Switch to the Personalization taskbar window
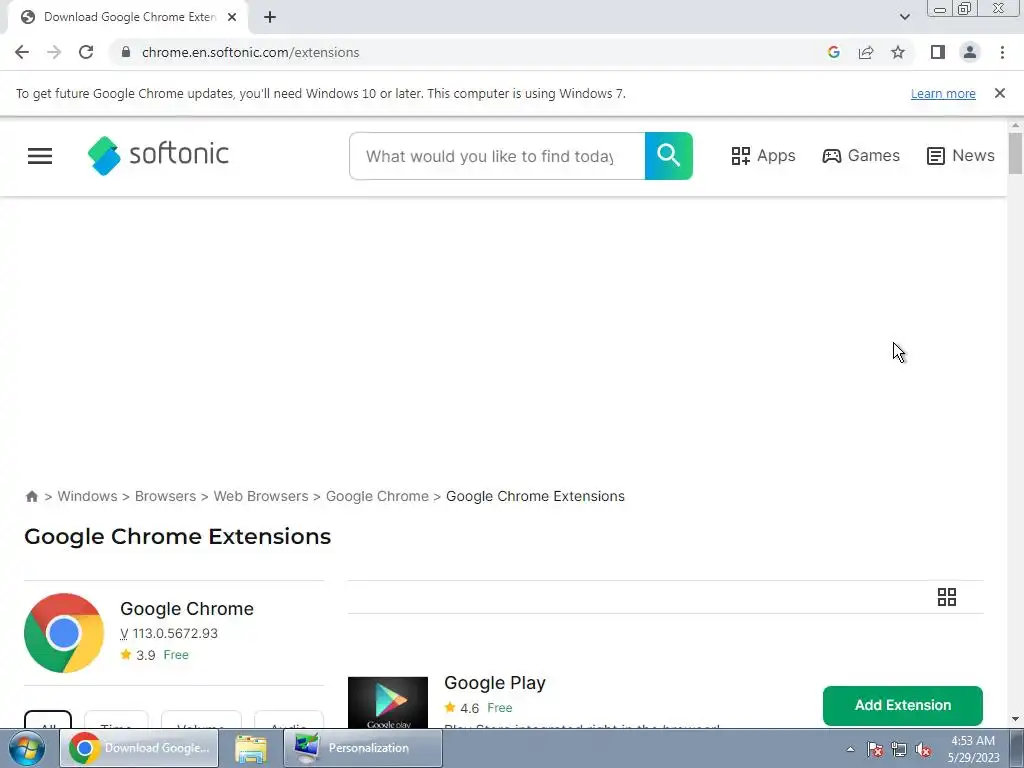Image resolution: width=1024 pixels, height=768 pixels. click(362, 748)
